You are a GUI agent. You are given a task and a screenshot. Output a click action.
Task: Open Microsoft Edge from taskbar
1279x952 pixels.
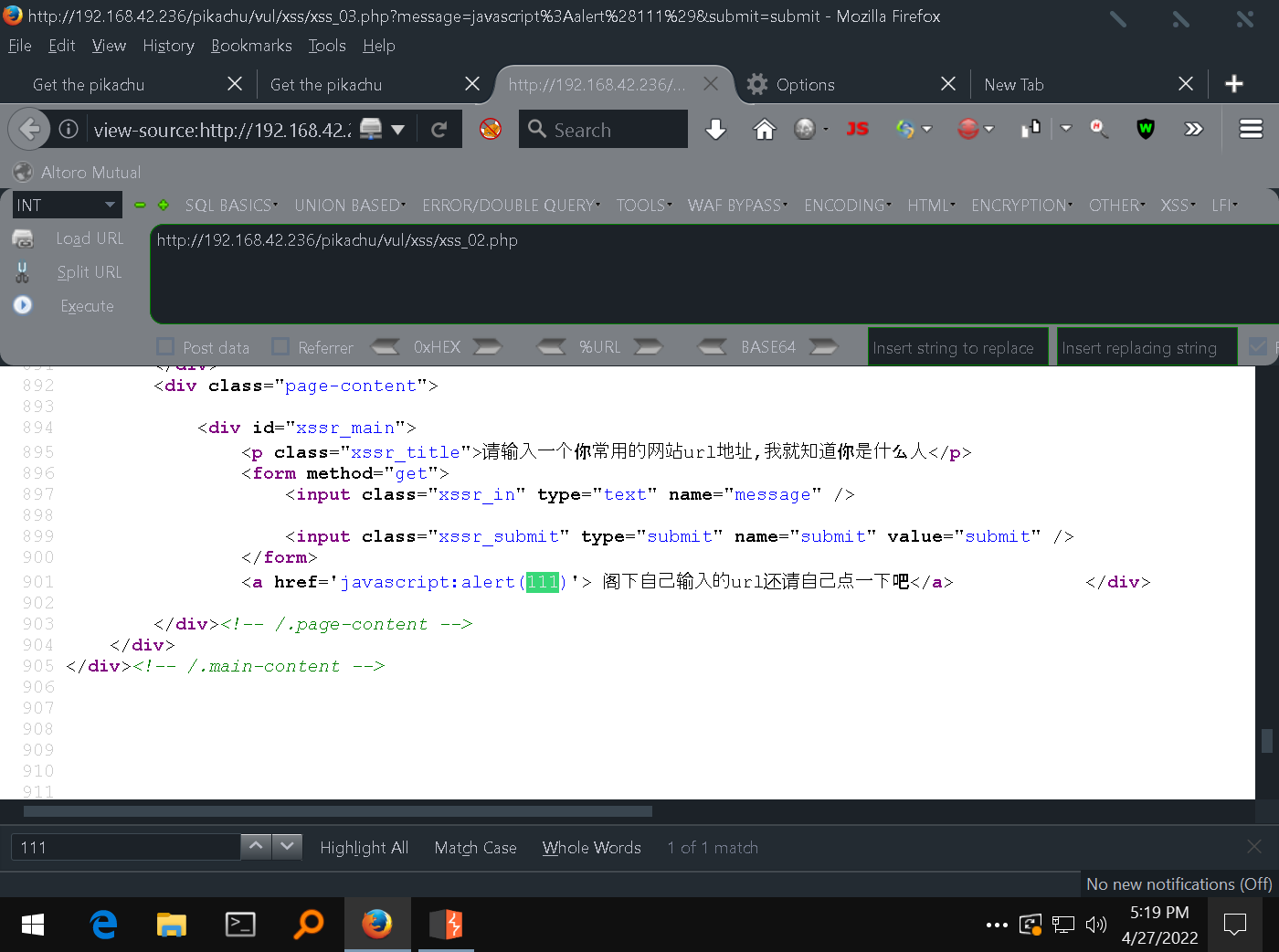tap(103, 925)
